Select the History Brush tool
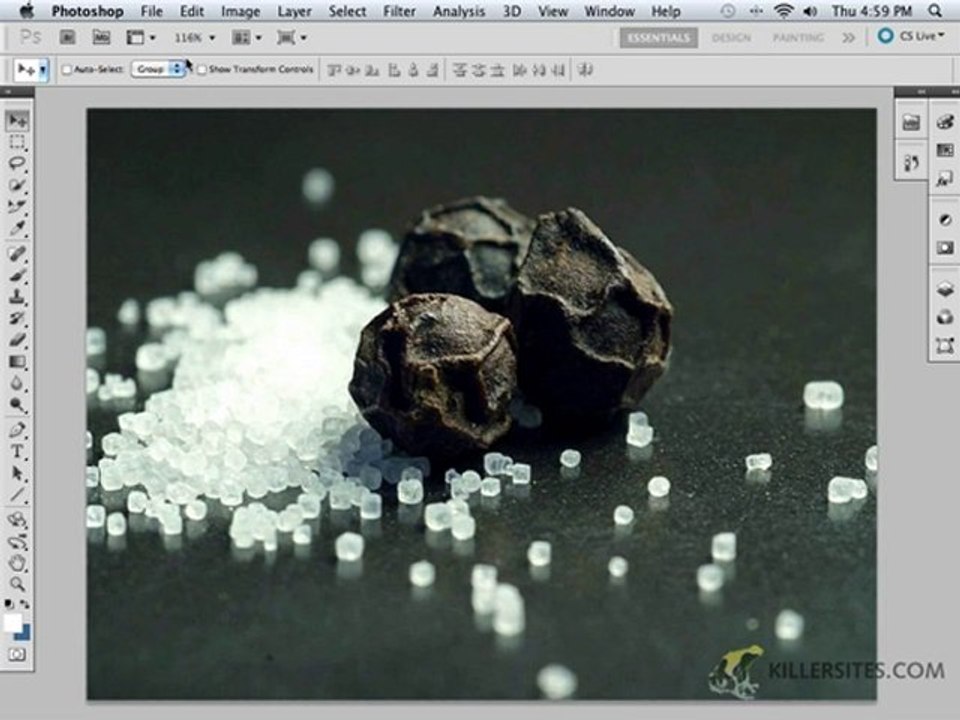Screen dimensions: 960x720 (x=17, y=318)
